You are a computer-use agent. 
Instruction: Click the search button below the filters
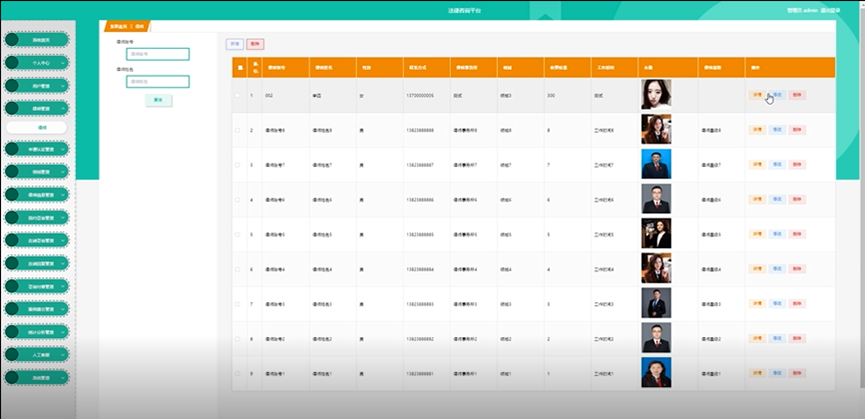158,100
